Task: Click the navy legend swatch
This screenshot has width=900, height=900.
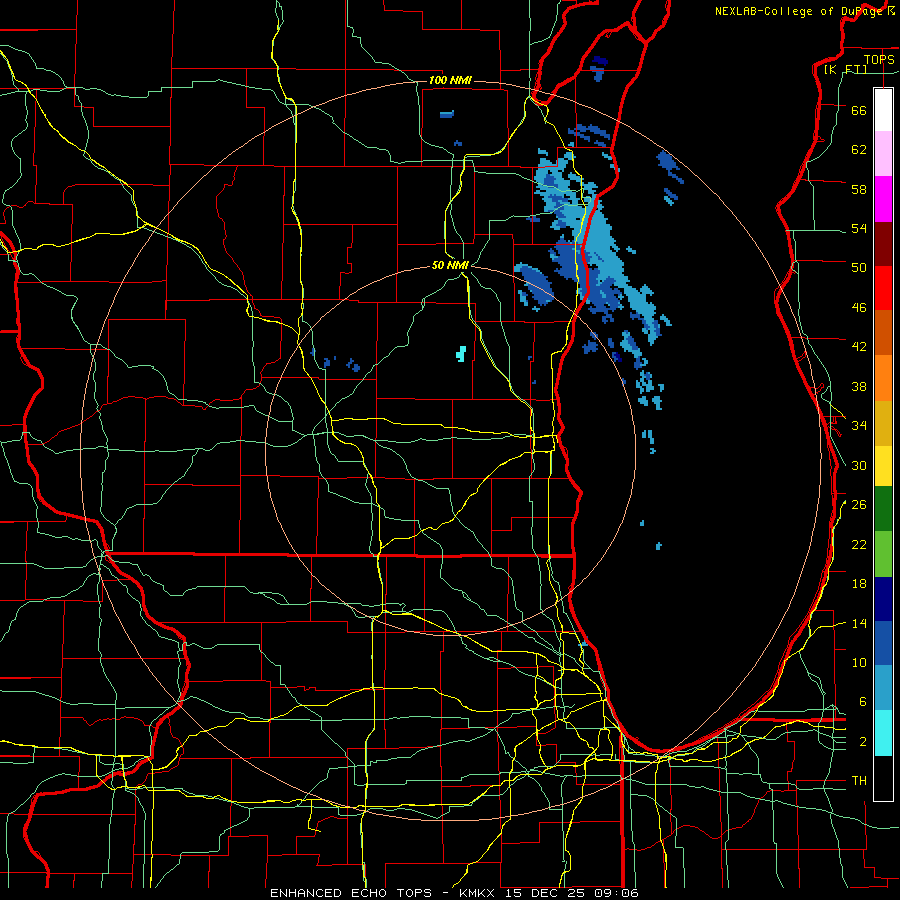Action: coord(883,599)
